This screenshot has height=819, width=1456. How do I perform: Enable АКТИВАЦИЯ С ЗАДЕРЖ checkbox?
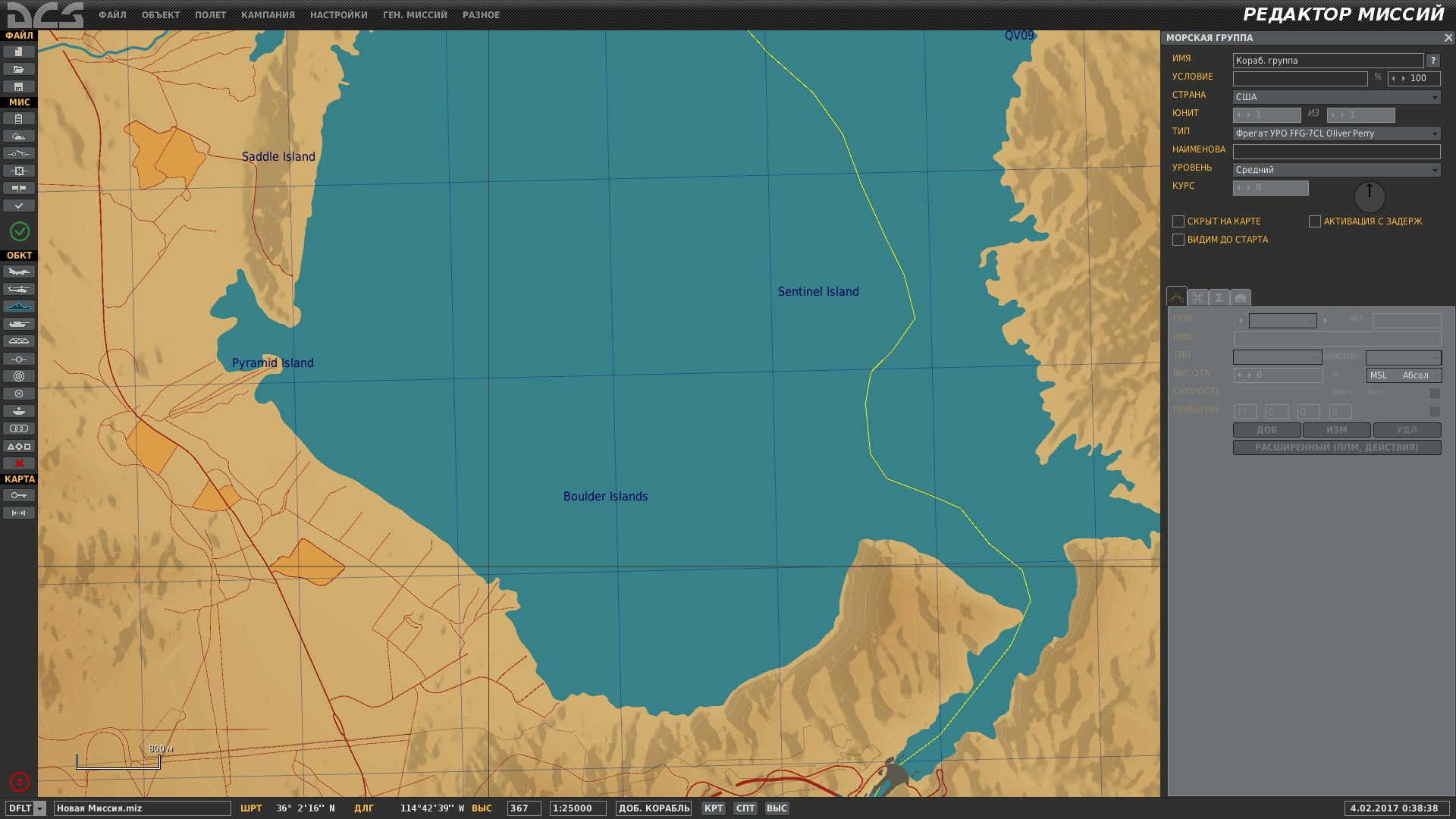[1315, 221]
